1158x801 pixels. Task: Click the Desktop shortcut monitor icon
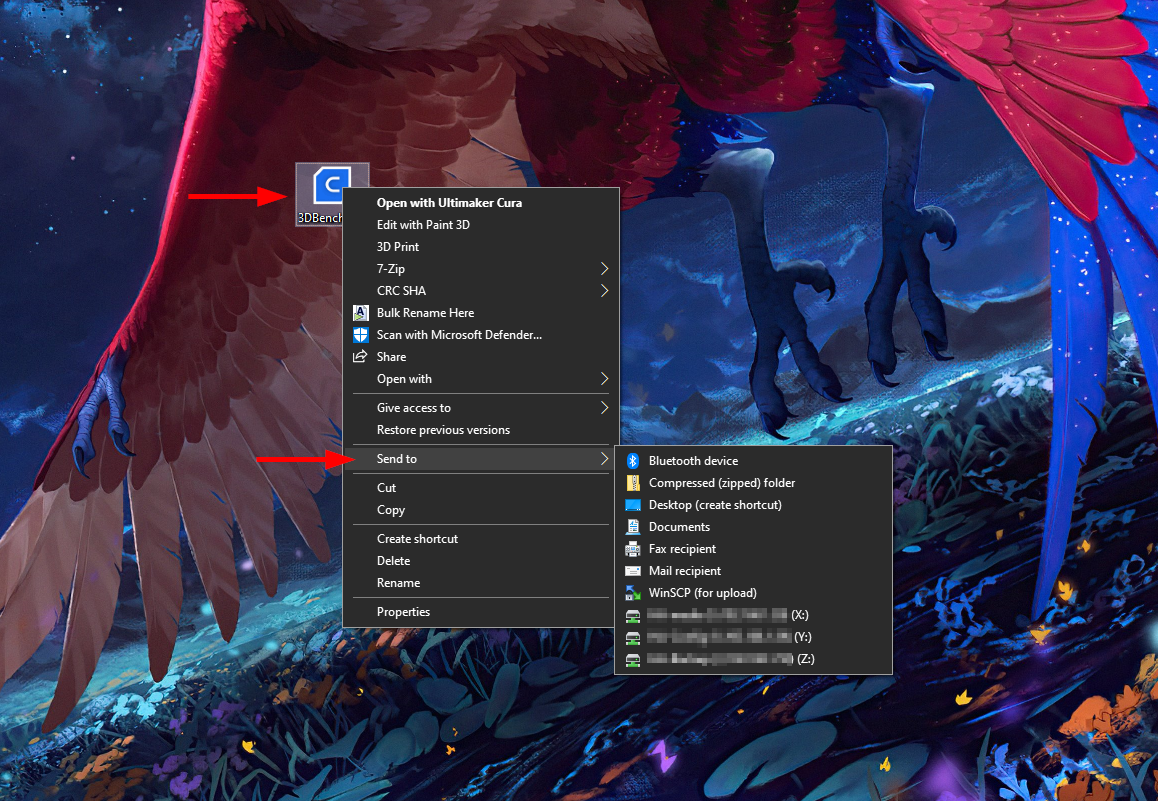click(633, 505)
